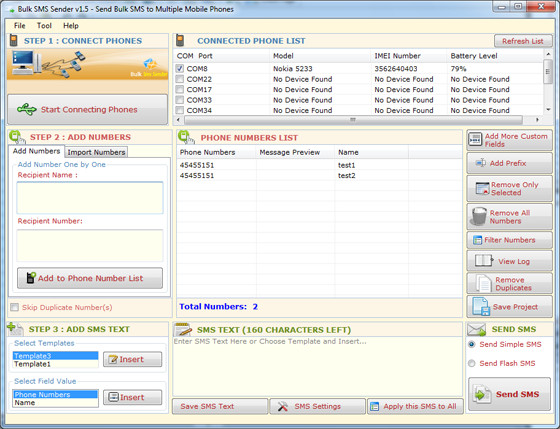
Task: Click the trash bin Remove All Numbers icon
Action: tap(479, 216)
